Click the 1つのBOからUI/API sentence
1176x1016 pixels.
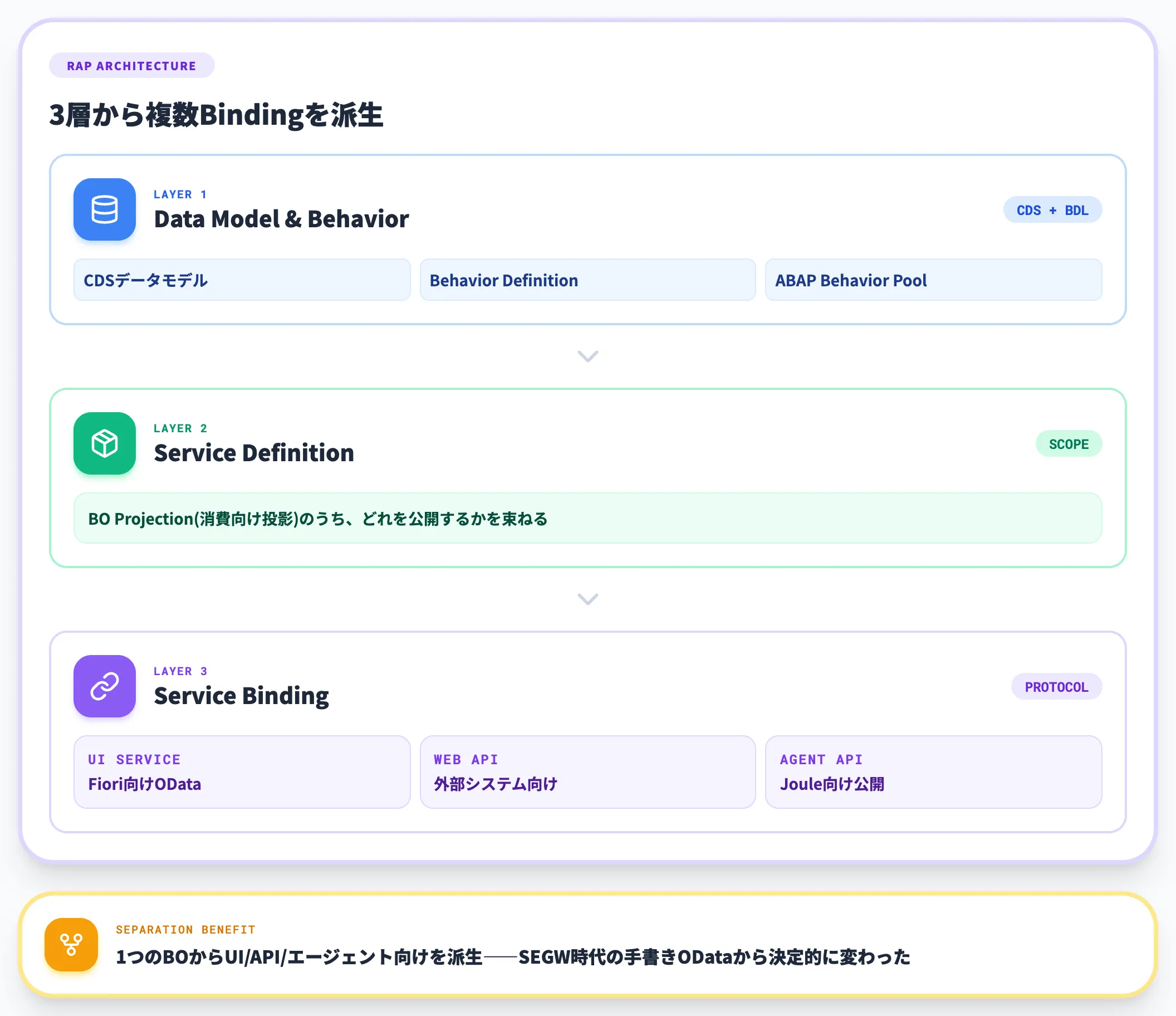[x=513, y=958]
